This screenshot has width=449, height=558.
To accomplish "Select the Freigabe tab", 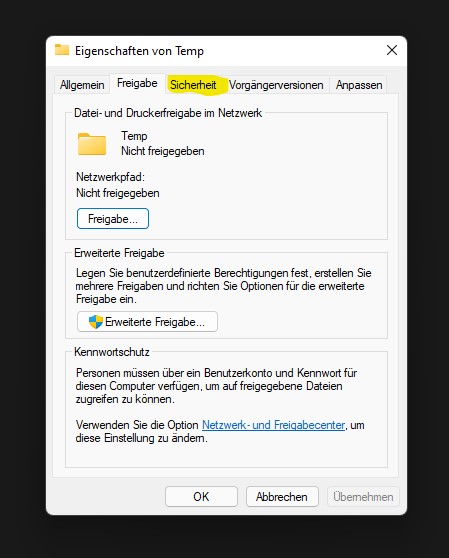I will pos(137,83).
